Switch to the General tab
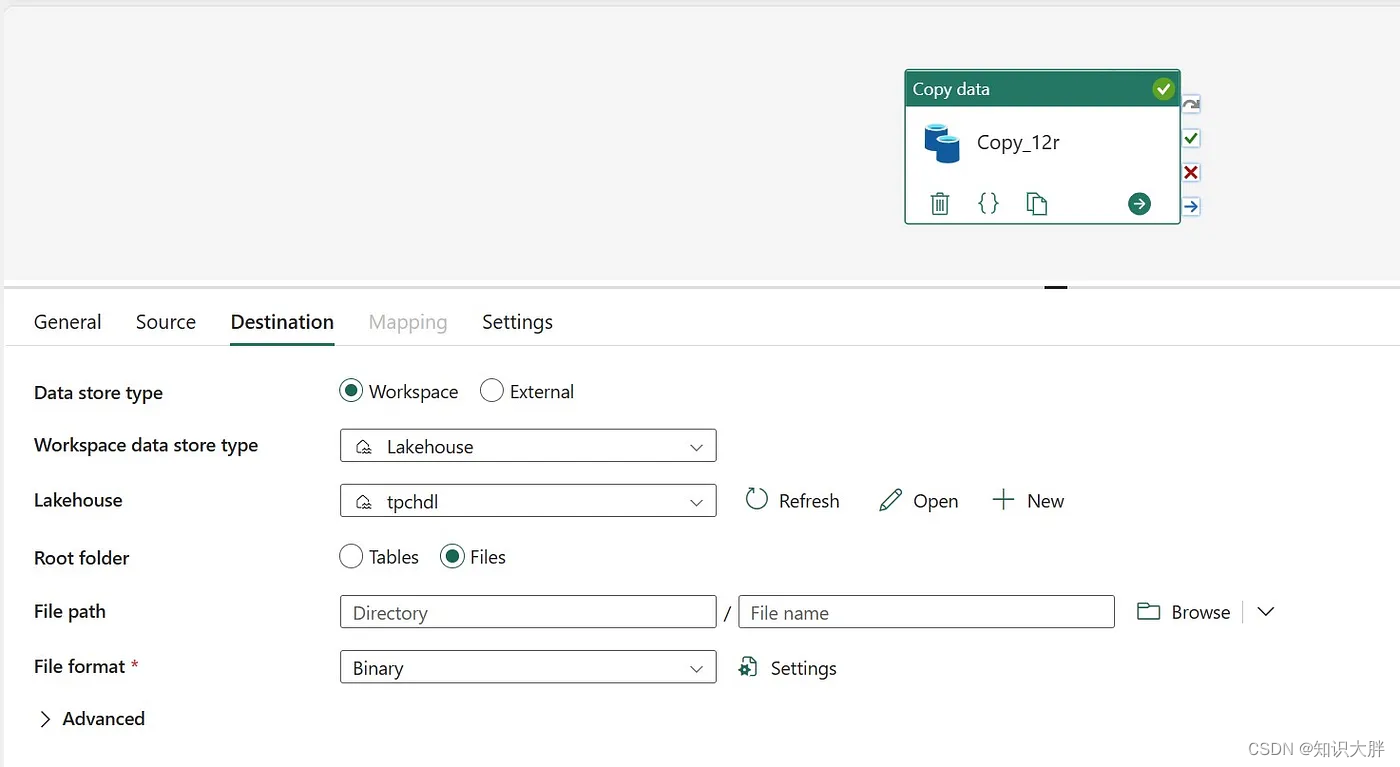The width and height of the screenshot is (1400, 767). [x=68, y=322]
